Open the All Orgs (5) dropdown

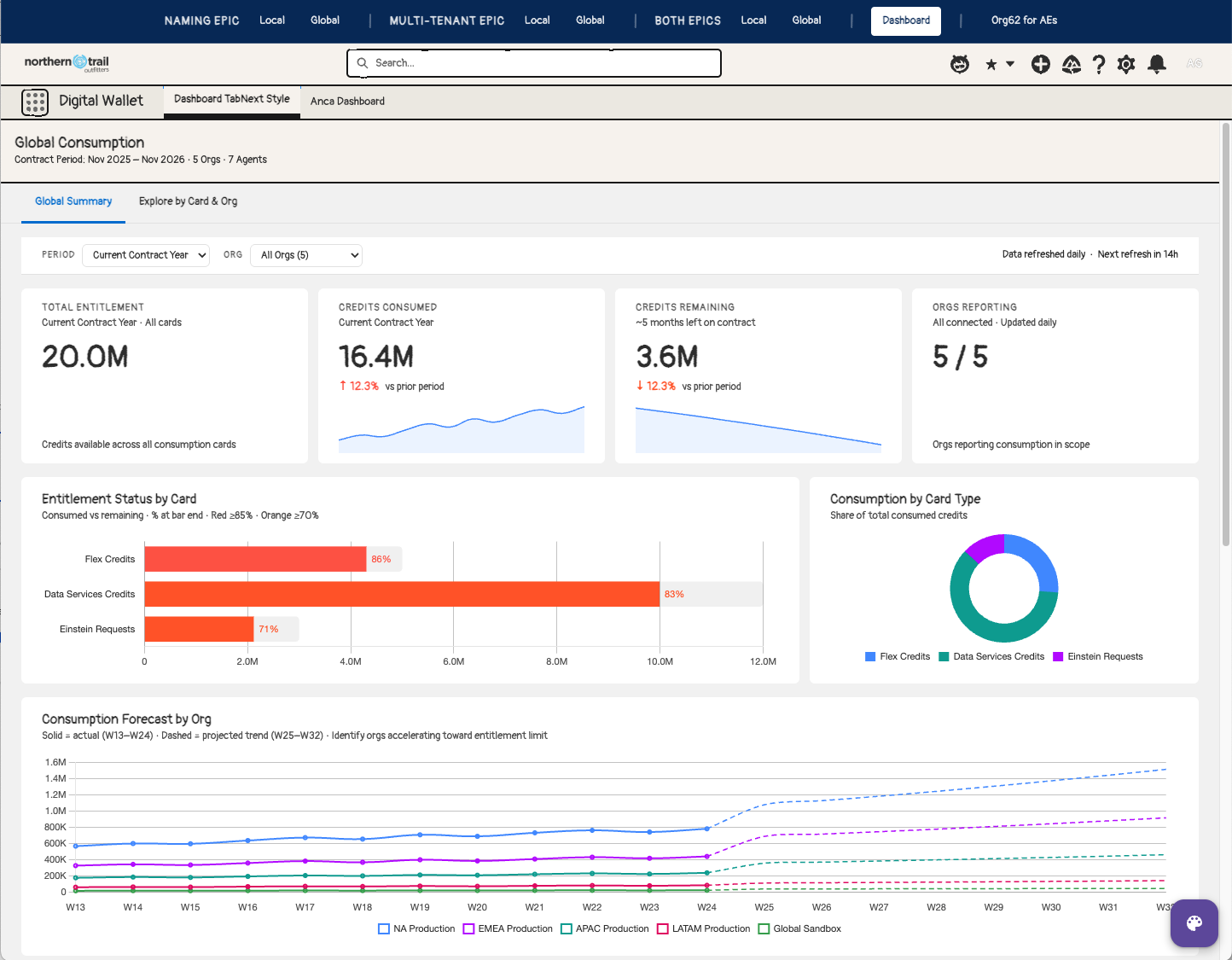click(x=306, y=255)
